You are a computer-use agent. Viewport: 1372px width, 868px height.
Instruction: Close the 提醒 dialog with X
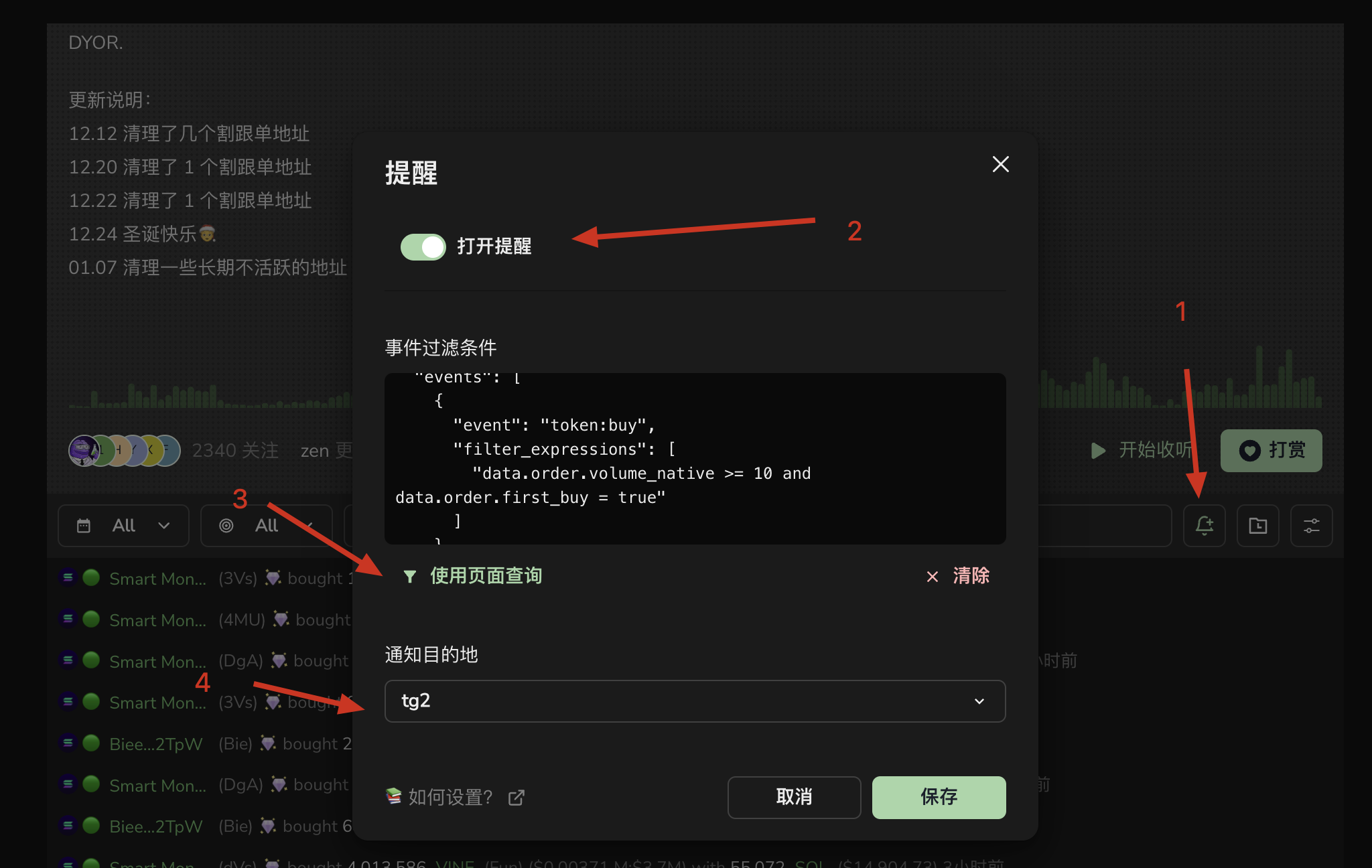click(1000, 164)
